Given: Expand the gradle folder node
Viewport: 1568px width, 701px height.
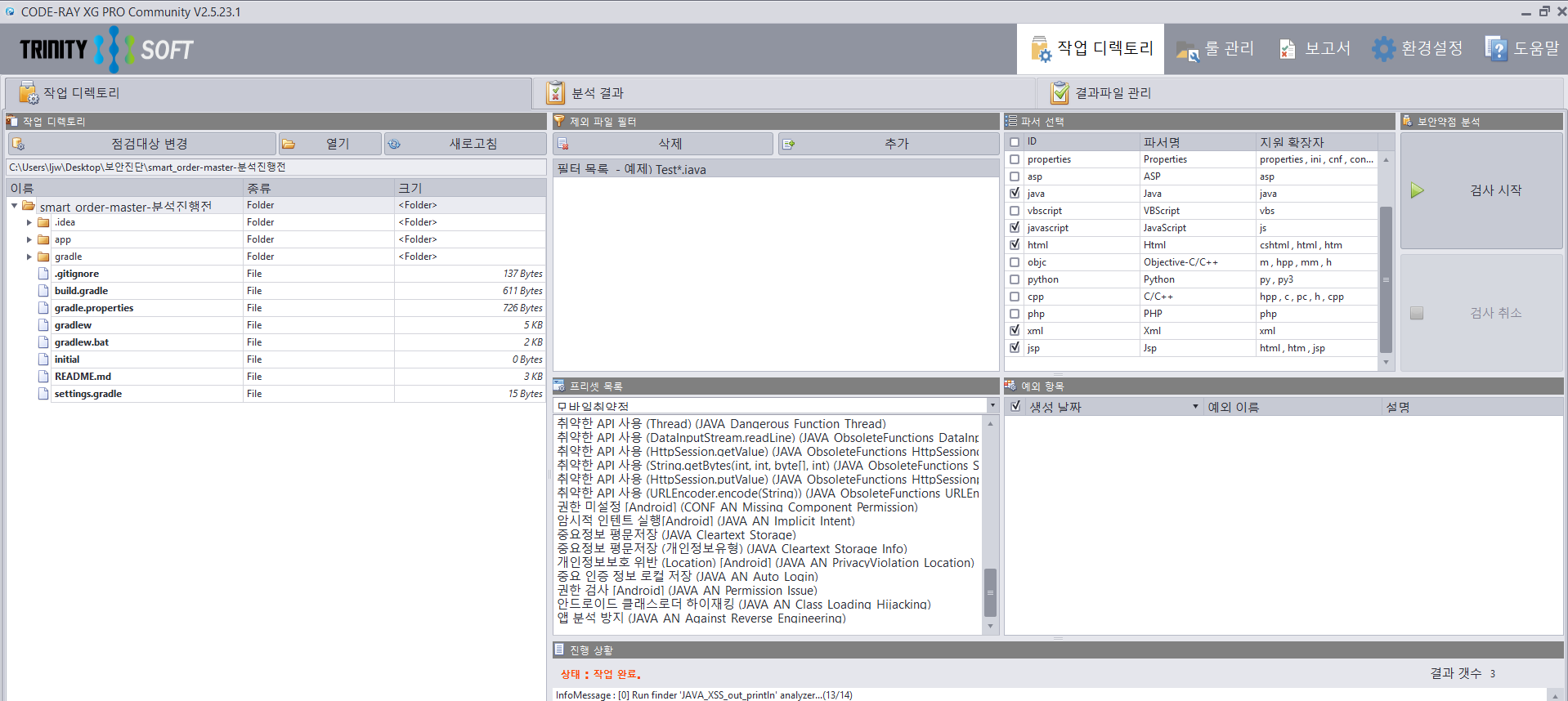Looking at the screenshot, I should point(29,257).
